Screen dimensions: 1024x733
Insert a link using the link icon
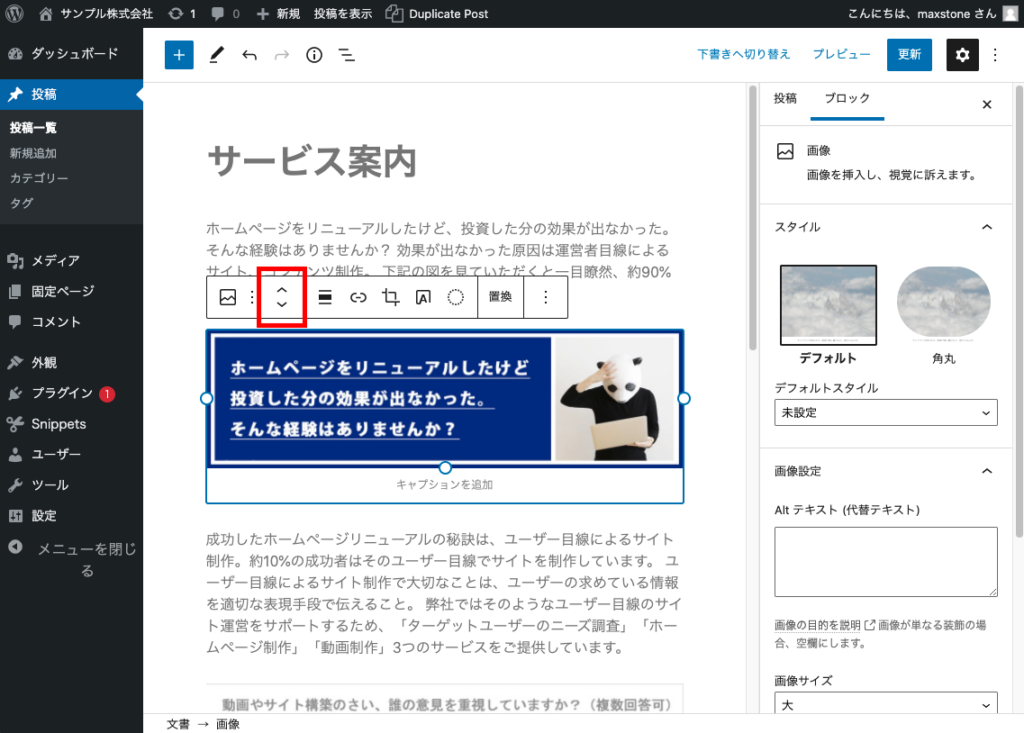pyautogui.click(x=358, y=297)
